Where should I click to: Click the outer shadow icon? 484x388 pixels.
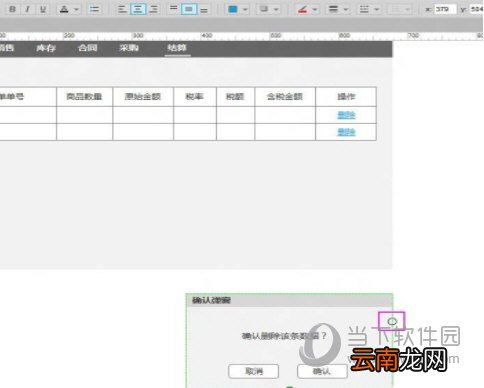pos(264,9)
